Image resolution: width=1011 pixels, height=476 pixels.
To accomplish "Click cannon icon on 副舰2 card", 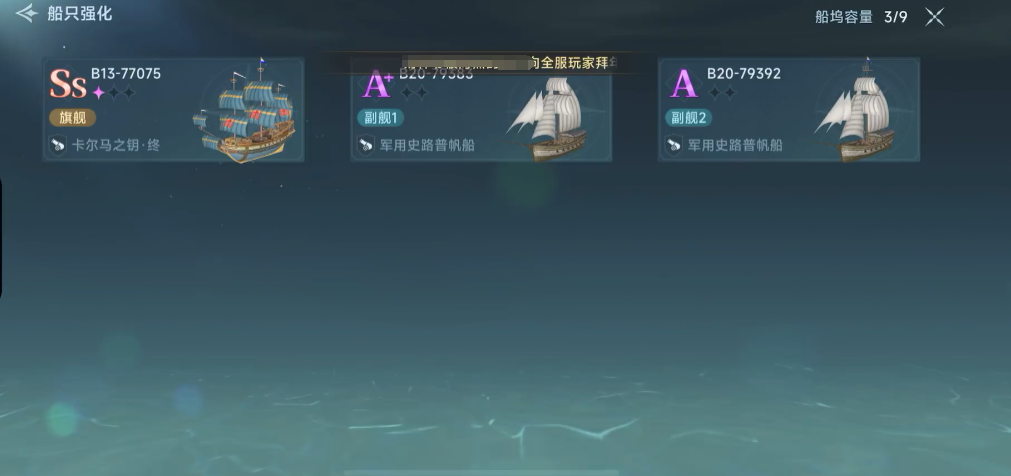I will (x=674, y=144).
